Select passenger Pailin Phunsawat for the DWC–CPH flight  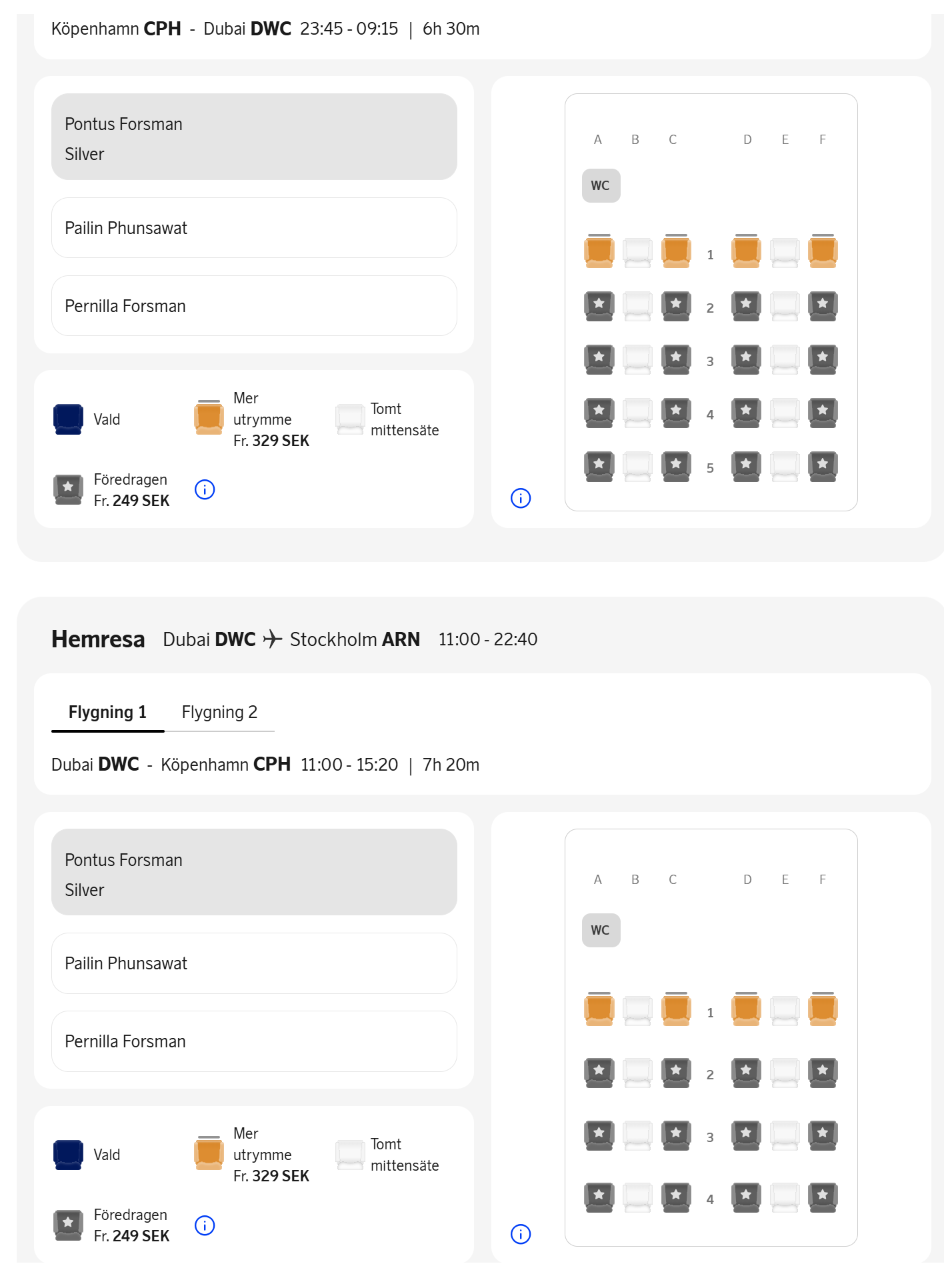point(254,963)
